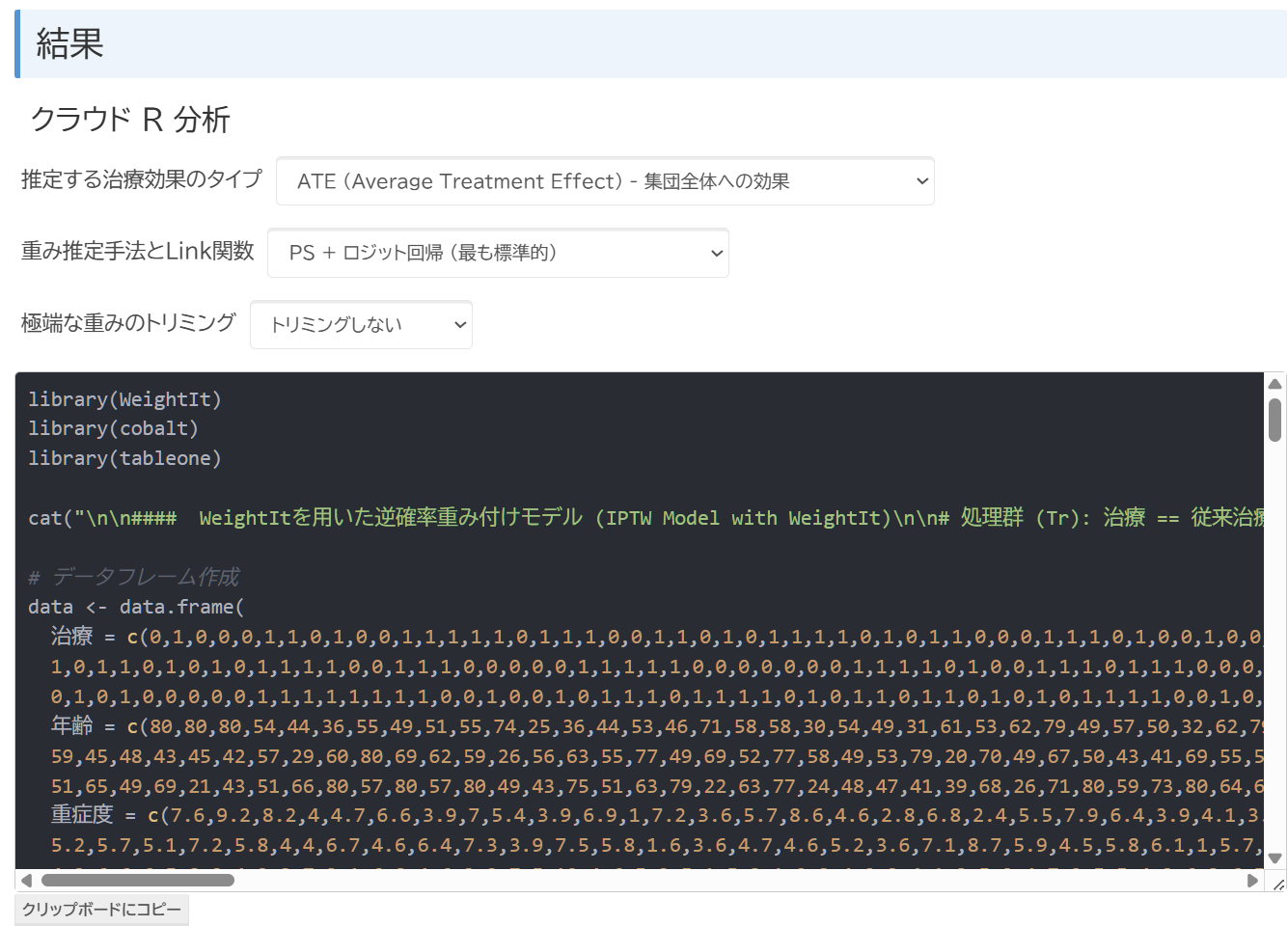The height and width of the screenshot is (926, 1288).
Task: Click the horizontal scrollbar left arrow
Action: [27, 880]
